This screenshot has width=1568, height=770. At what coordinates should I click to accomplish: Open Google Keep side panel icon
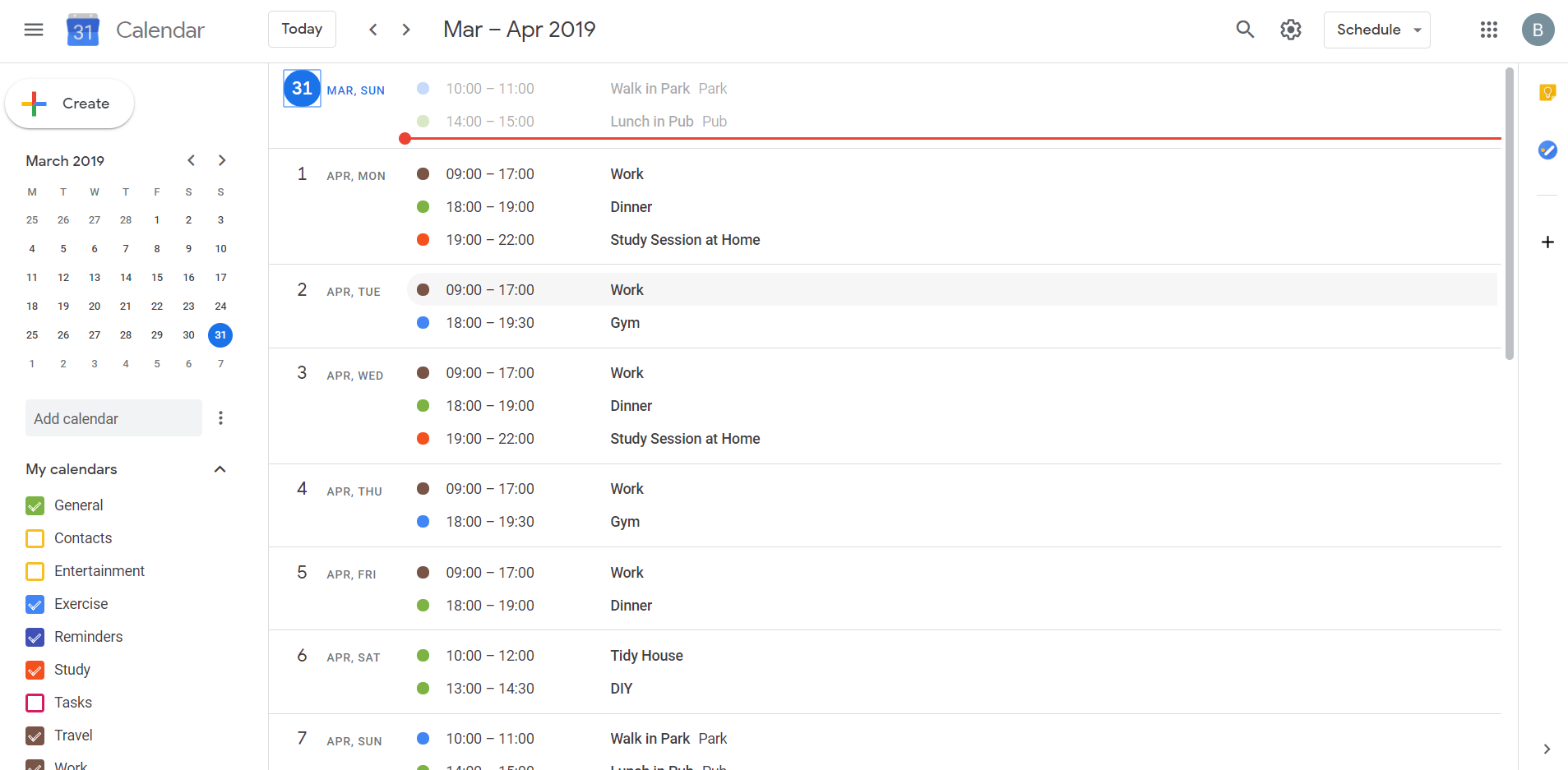click(1547, 92)
